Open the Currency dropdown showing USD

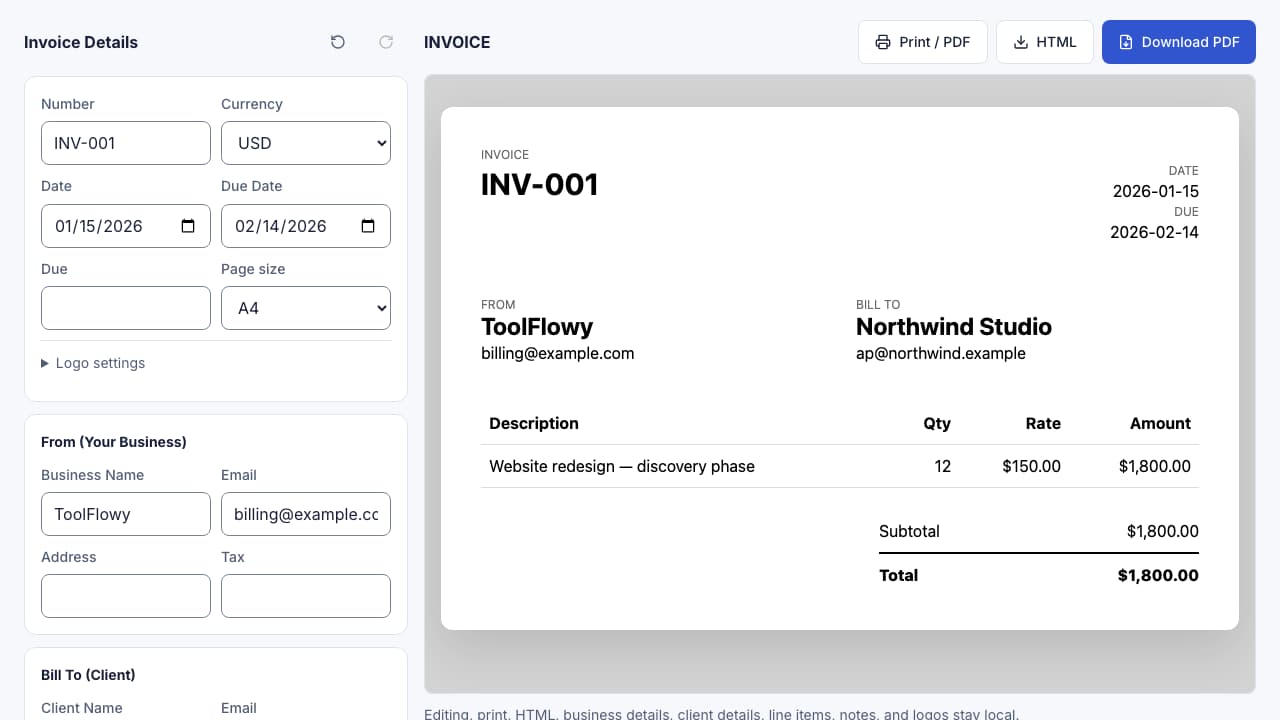[x=306, y=143]
